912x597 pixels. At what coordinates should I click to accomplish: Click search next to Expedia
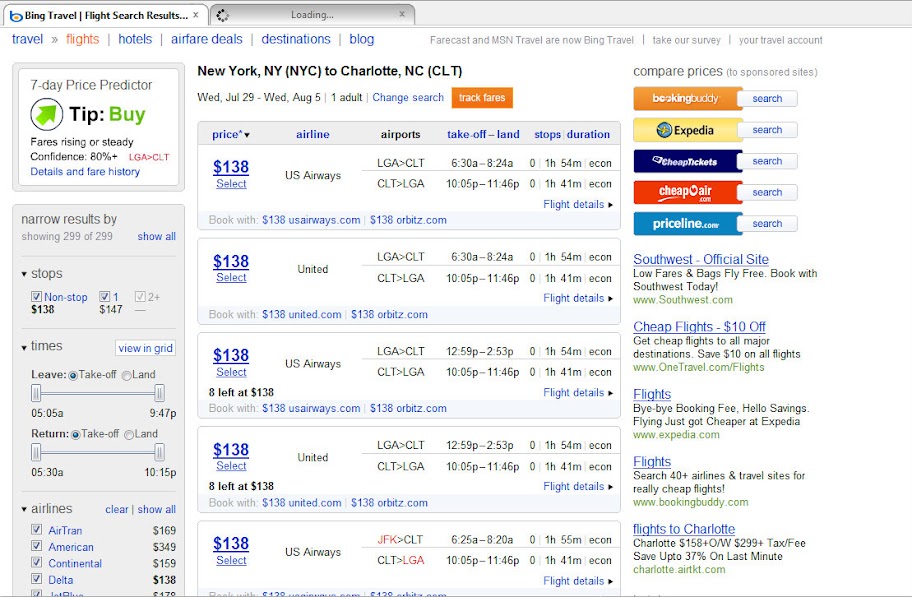767,130
